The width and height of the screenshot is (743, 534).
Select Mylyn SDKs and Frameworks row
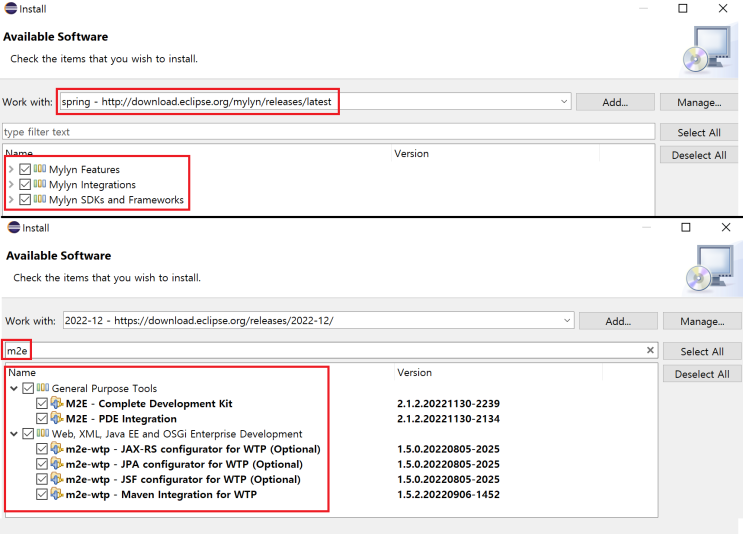(x=116, y=200)
